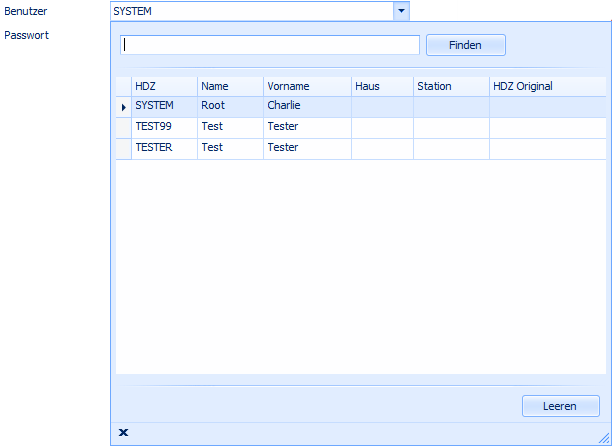
Task: Open the Benutzer dropdown arrow
Action: tap(401, 11)
